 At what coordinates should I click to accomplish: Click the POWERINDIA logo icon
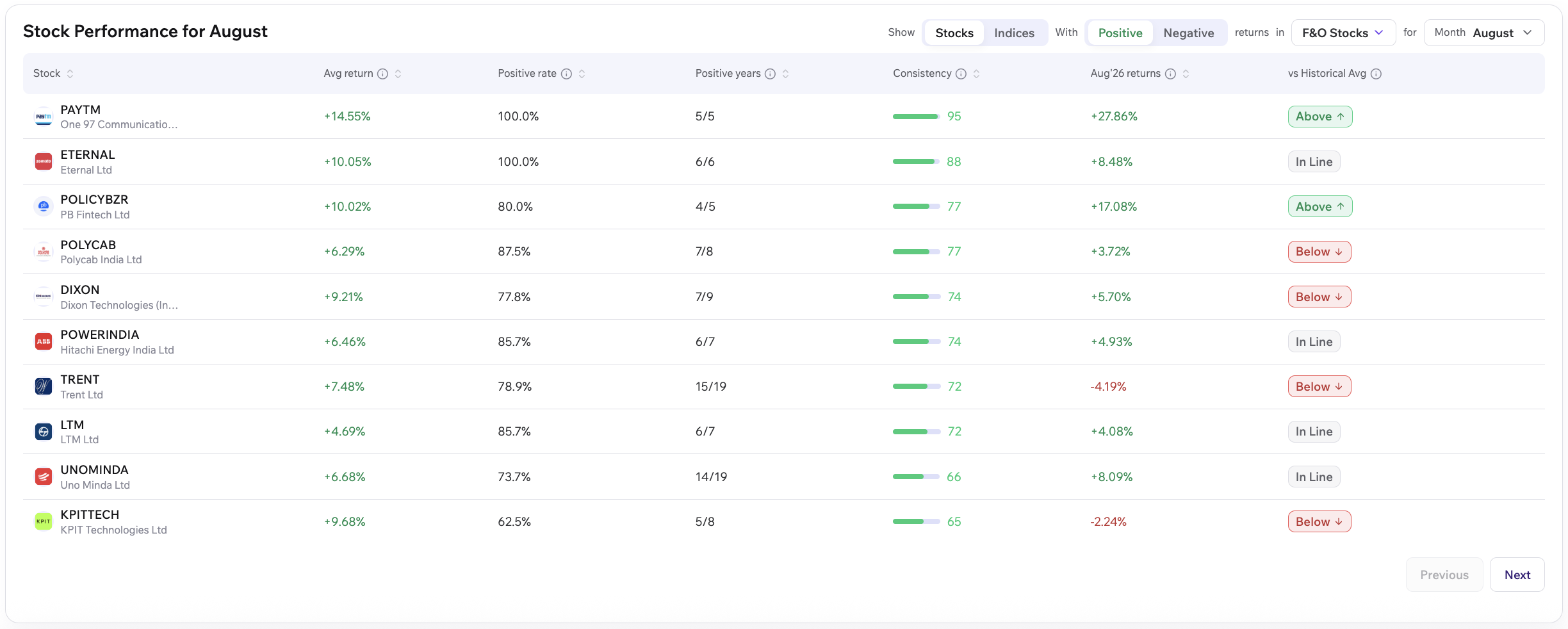click(x=44, y=341)
